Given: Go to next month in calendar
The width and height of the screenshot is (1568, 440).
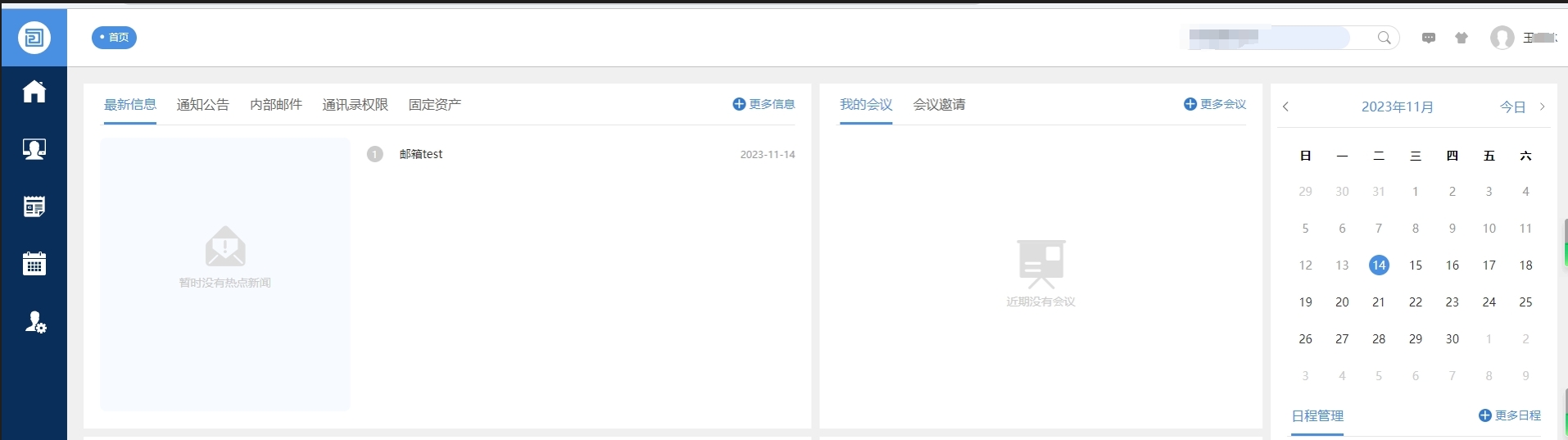Looking at the screenshot, I should tap(1543, 107).
